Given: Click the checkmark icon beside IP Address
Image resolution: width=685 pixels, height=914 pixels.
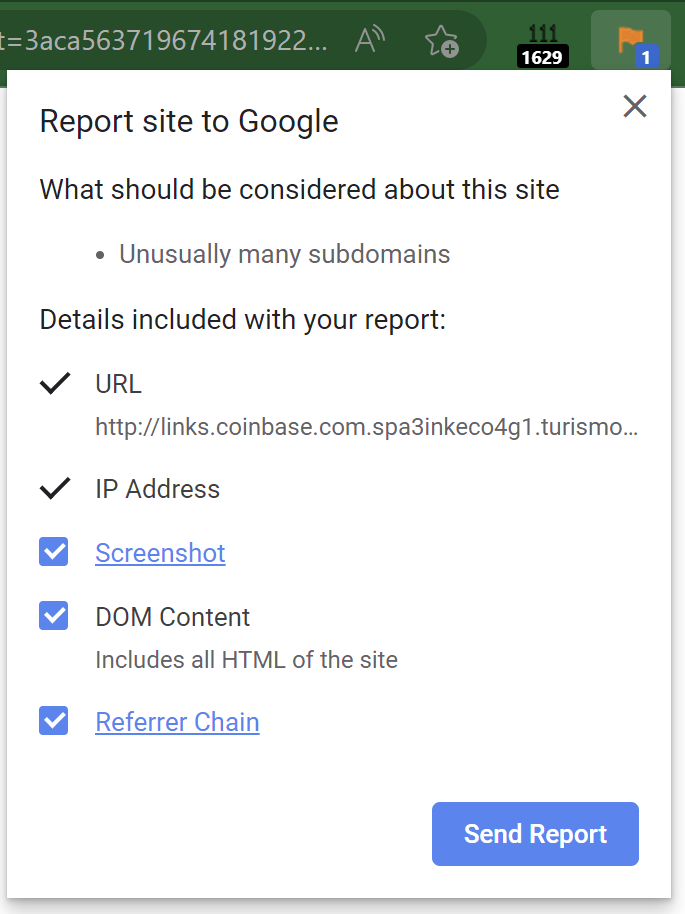Looking at the screenshot, I should tap(54, 489).
